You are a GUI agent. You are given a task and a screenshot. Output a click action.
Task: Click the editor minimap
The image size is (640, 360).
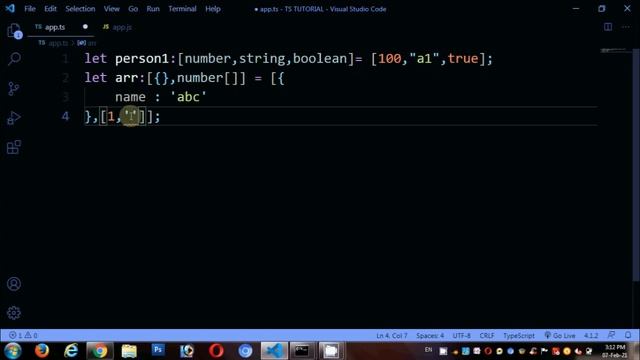coord(614,50)
